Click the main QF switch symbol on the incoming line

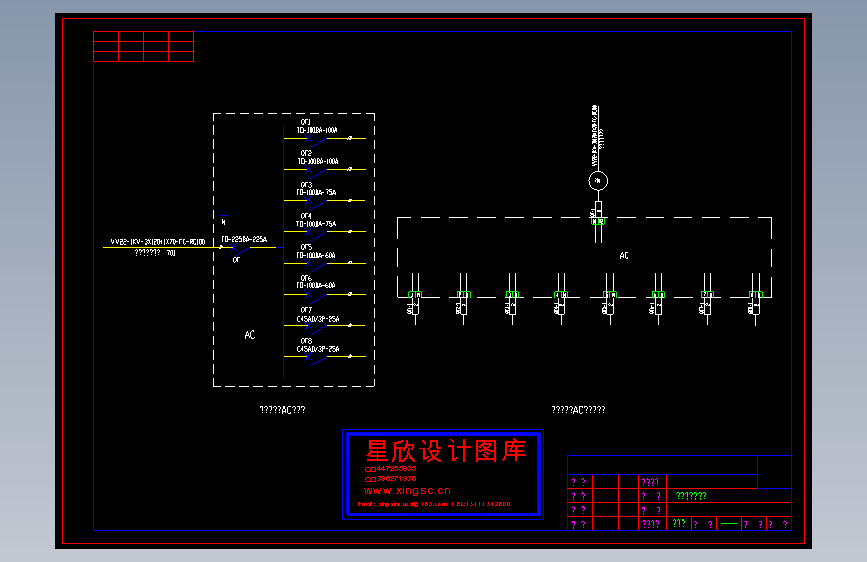[x=239, y=250]
